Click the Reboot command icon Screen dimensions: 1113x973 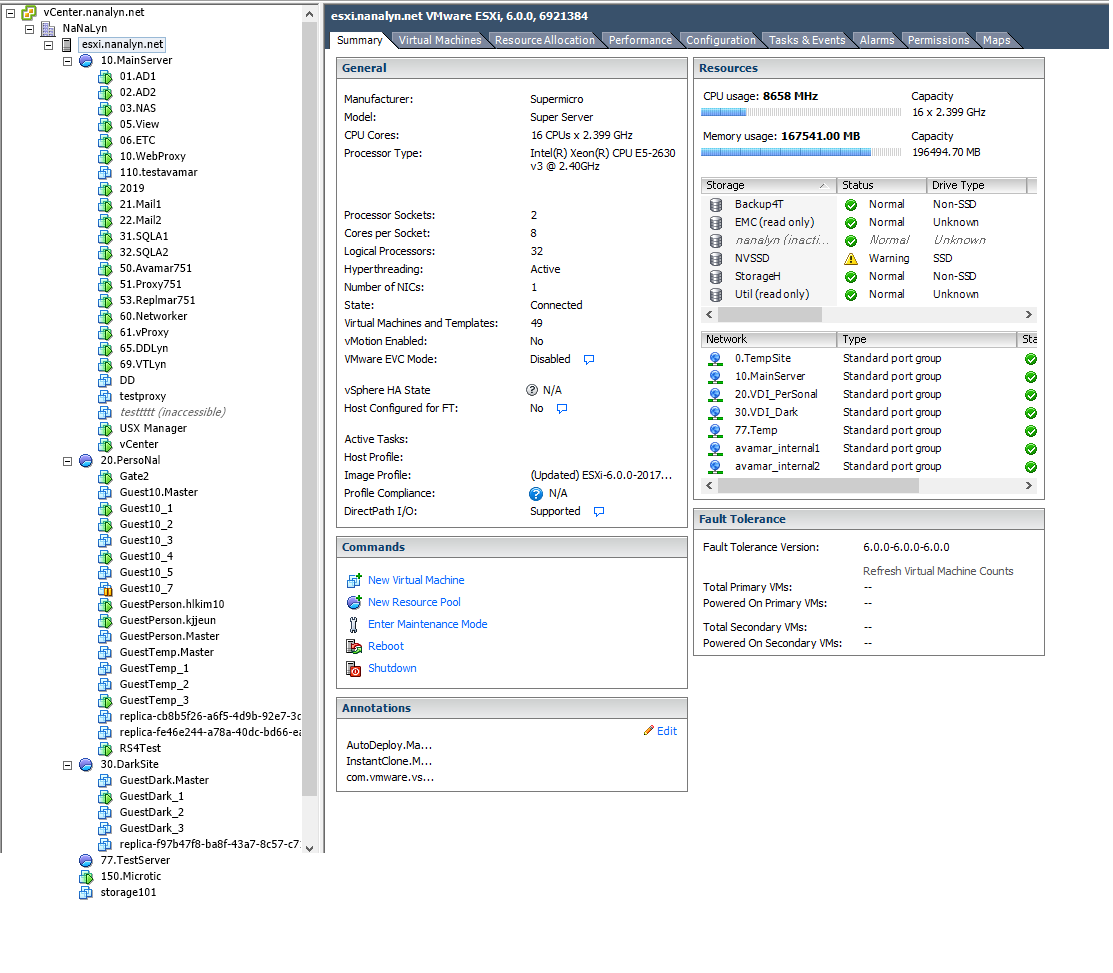point(353,647)
